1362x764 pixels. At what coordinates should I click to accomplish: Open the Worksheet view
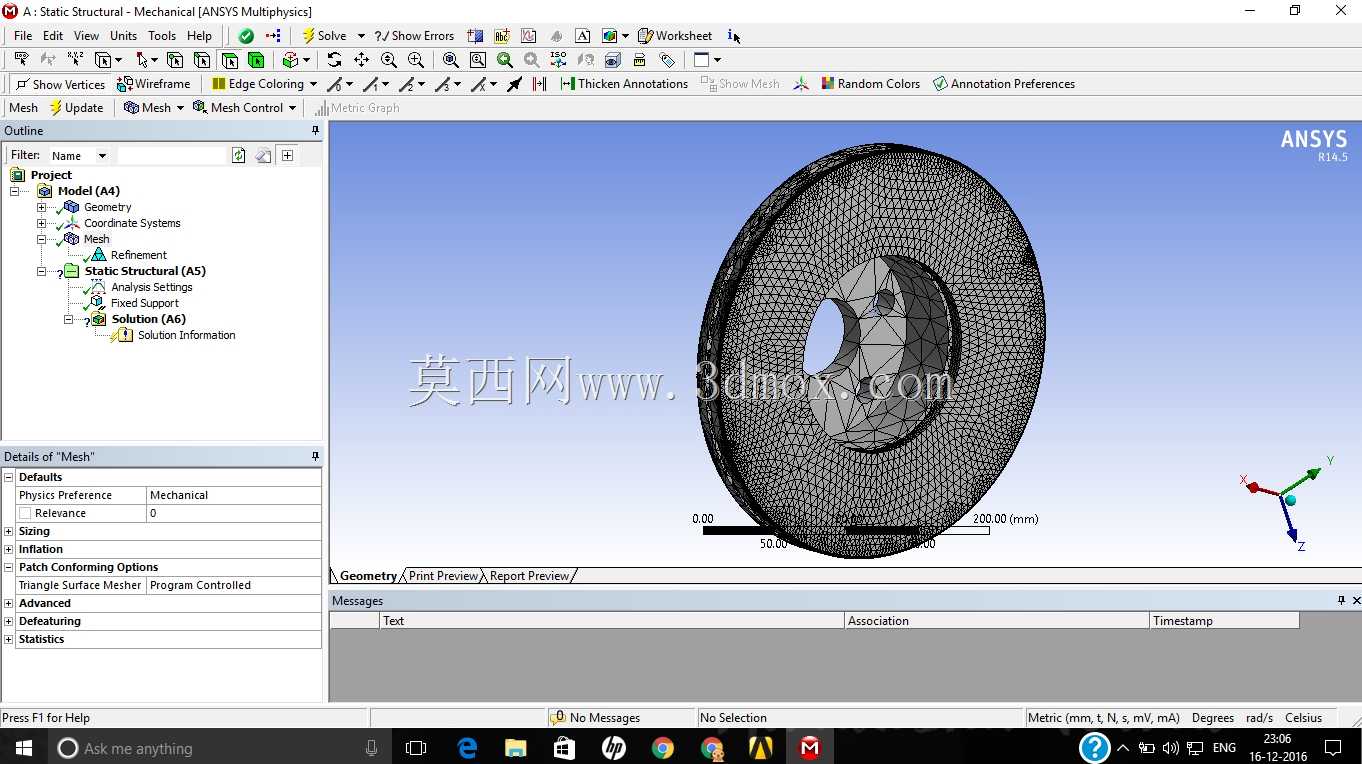pyautogui.click(x=675, y=36)
